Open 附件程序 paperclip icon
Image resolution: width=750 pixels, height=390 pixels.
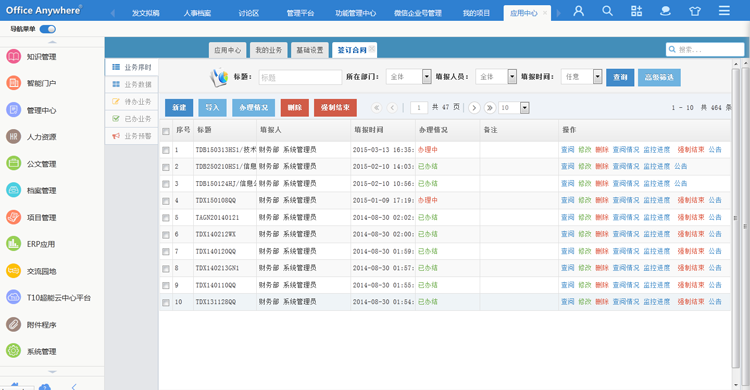pos(13,324)
